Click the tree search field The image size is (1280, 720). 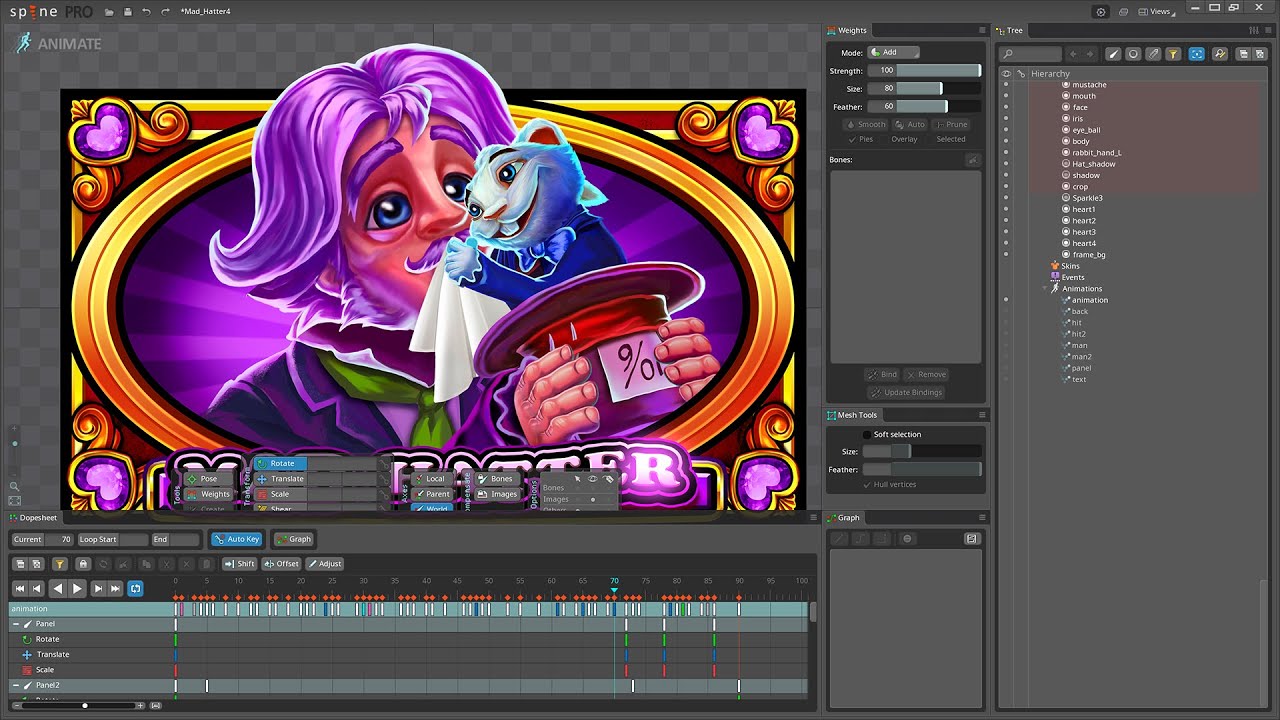[1031, 54]
